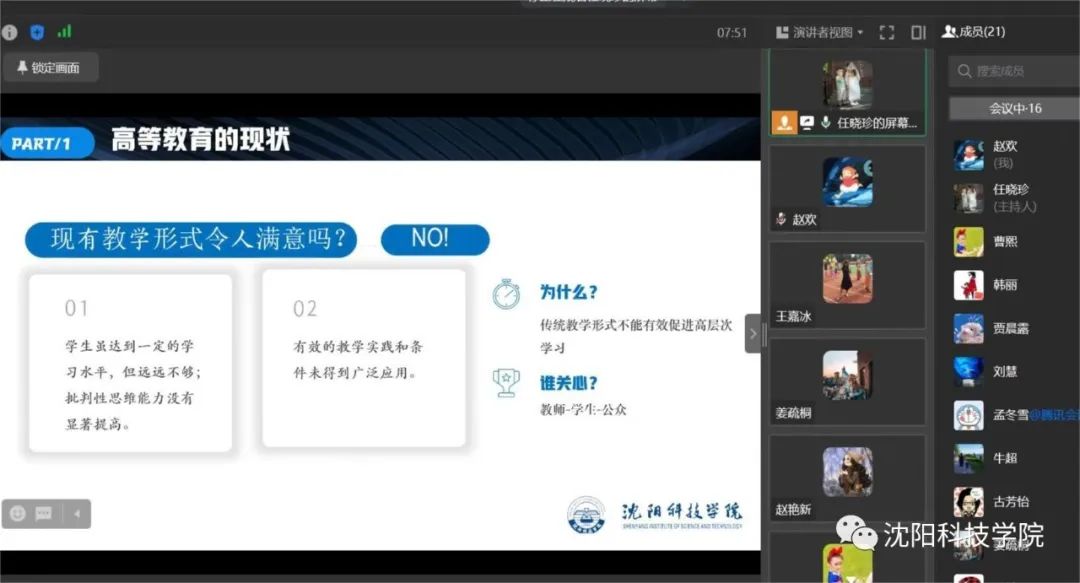Screen dimensions: 1080x583
Task: Select 王嘉冰's video thumbnail
Action: [847, 285]
